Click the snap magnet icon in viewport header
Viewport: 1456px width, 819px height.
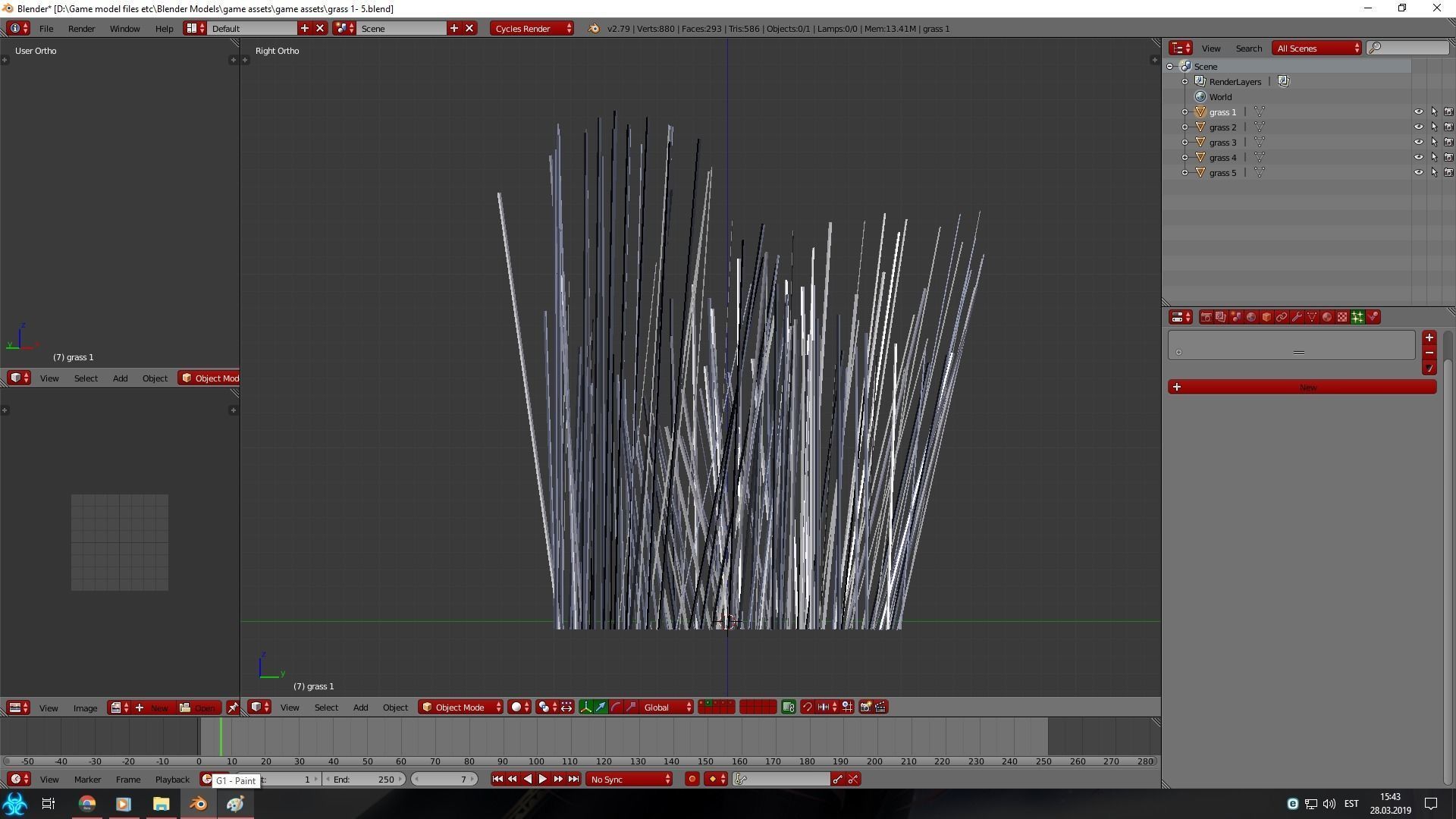click(808, 707)
